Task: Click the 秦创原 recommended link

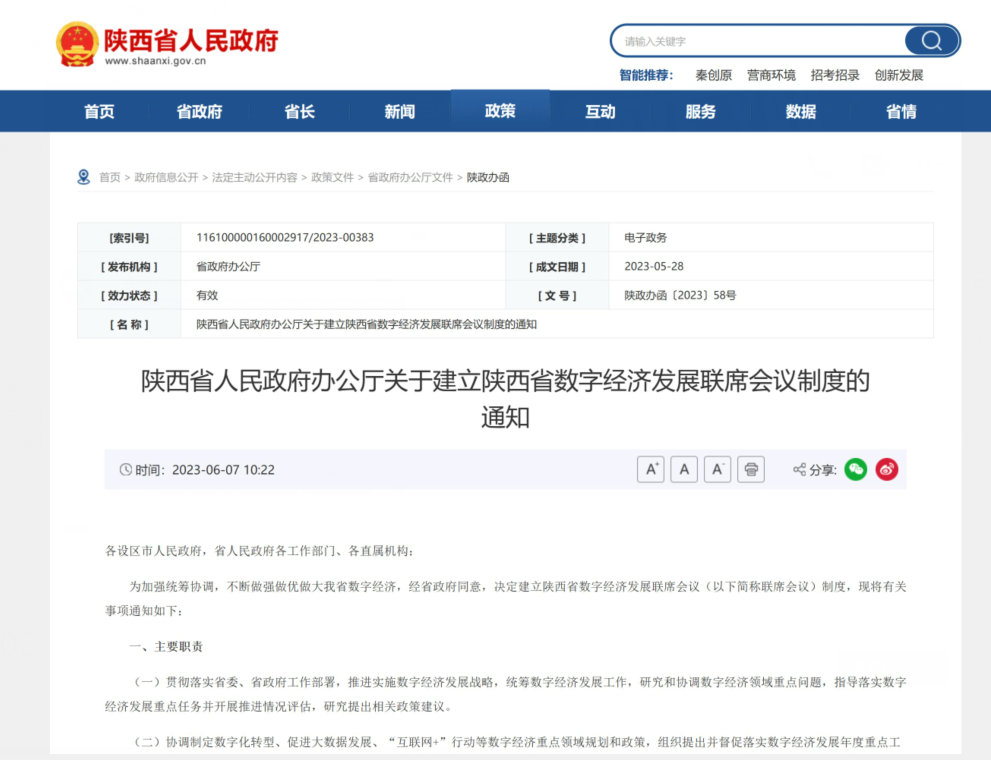Action: 714,75
